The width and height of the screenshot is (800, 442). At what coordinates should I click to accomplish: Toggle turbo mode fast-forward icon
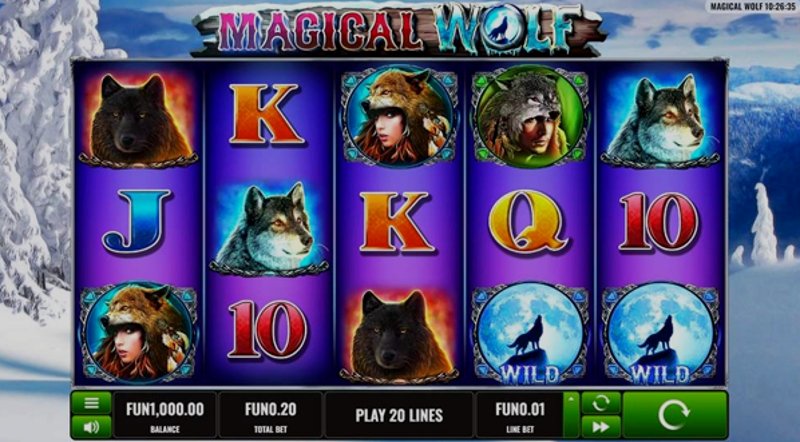tap(601, 427)
